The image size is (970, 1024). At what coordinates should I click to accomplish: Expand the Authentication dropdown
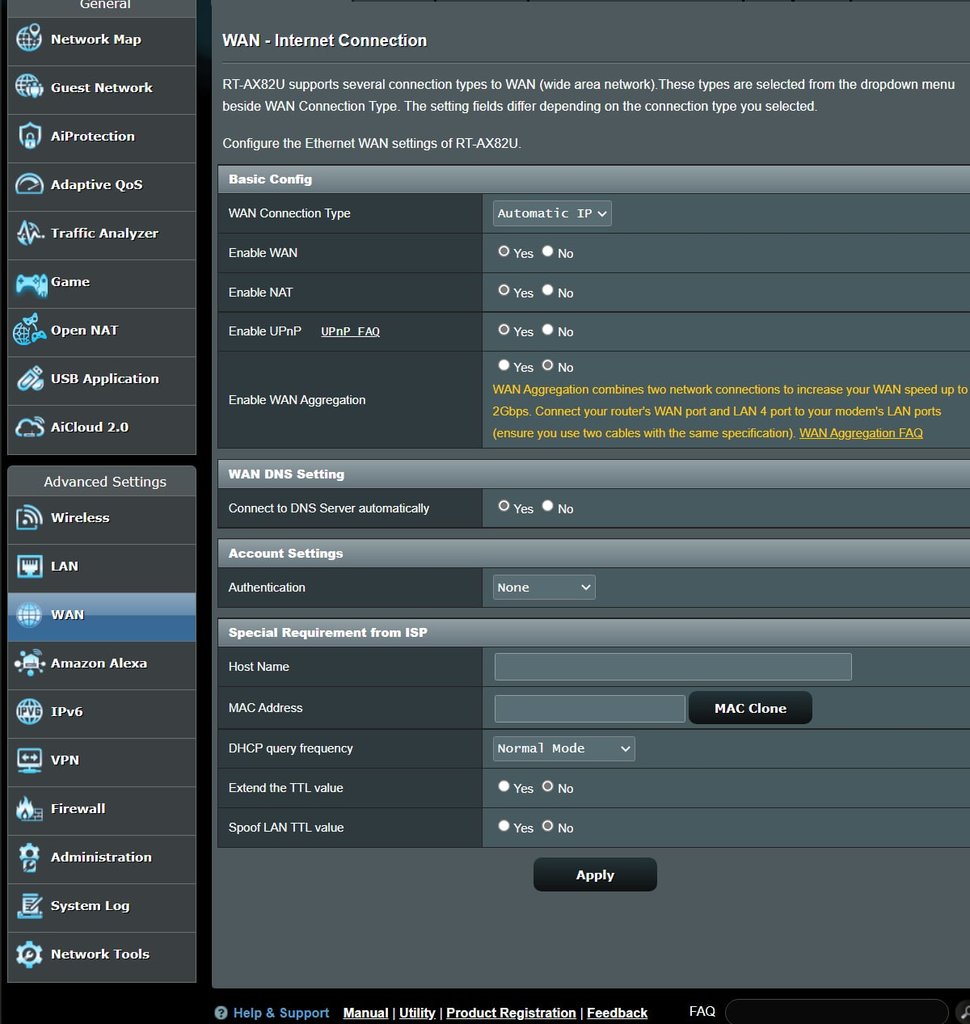pyautogui.click(x=544, y=587)
